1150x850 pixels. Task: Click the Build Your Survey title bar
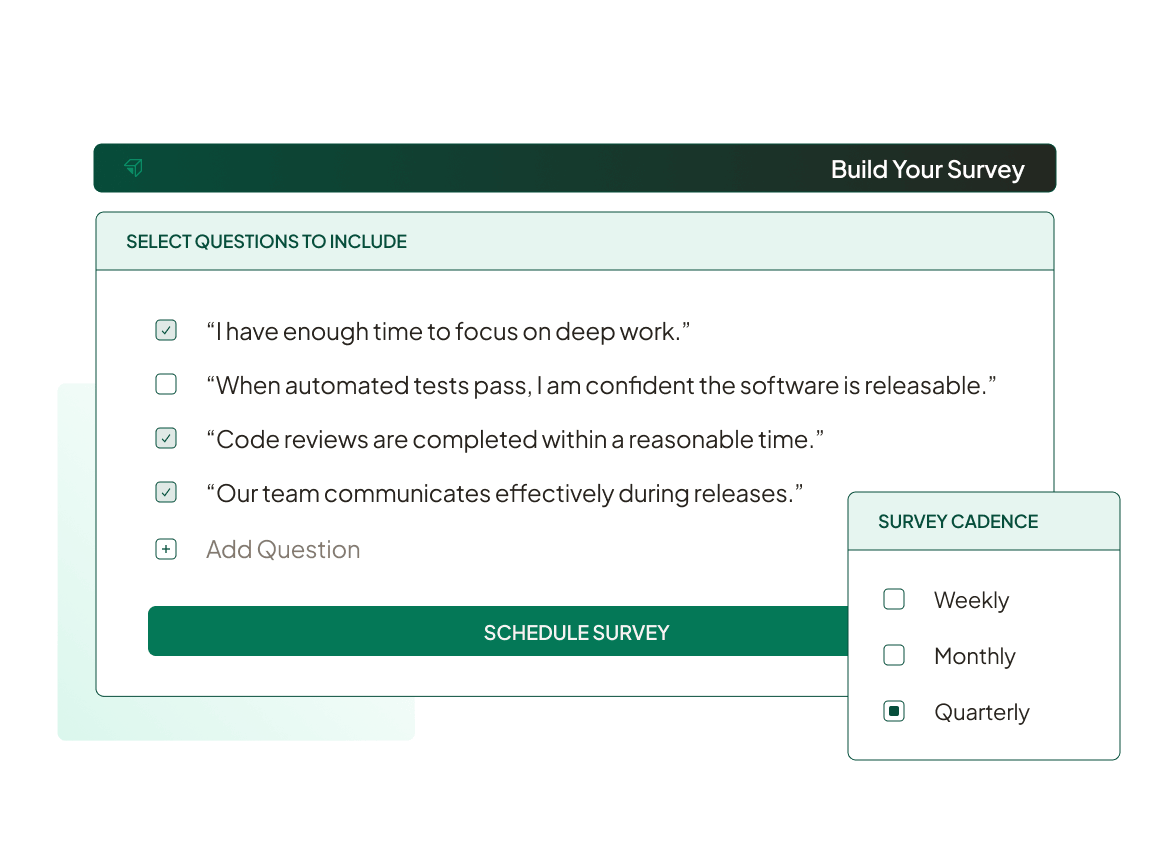pos(927,169)
